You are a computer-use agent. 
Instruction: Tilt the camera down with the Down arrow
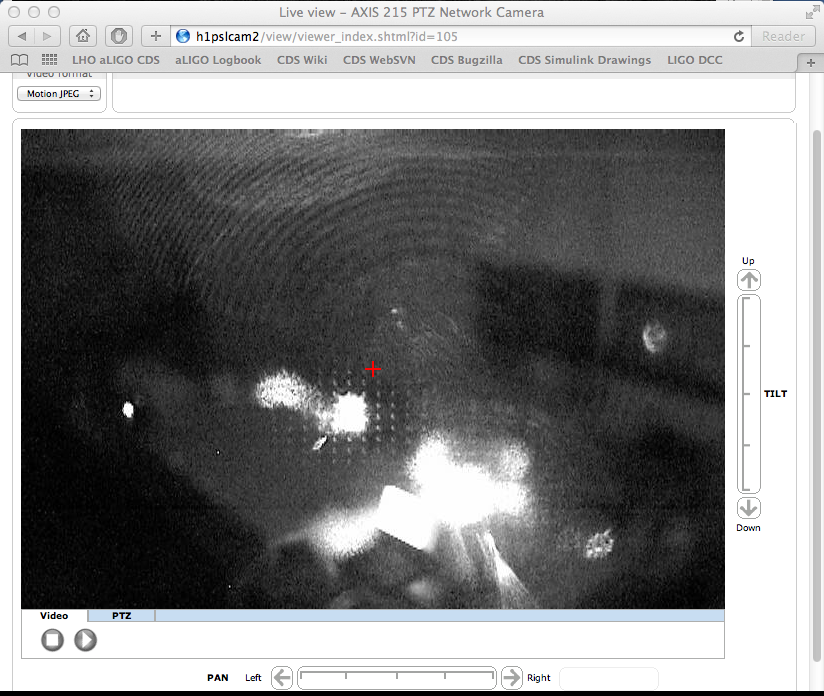(x=749, y=508)
